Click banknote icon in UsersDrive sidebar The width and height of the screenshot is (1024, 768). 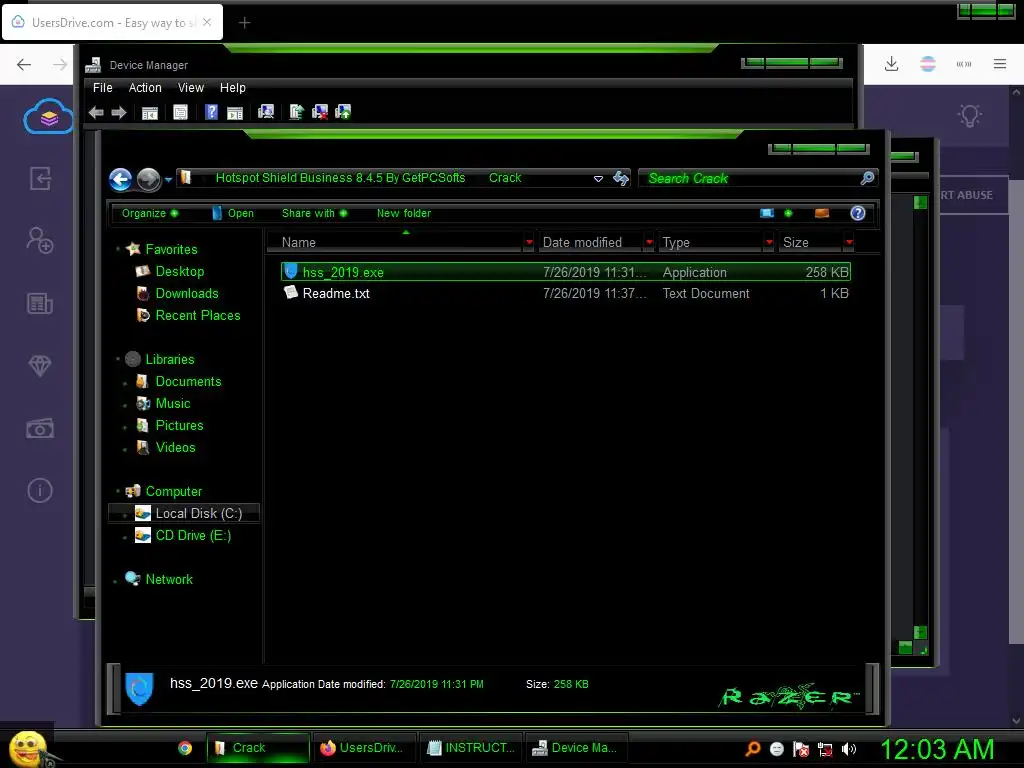click(40, 428)
